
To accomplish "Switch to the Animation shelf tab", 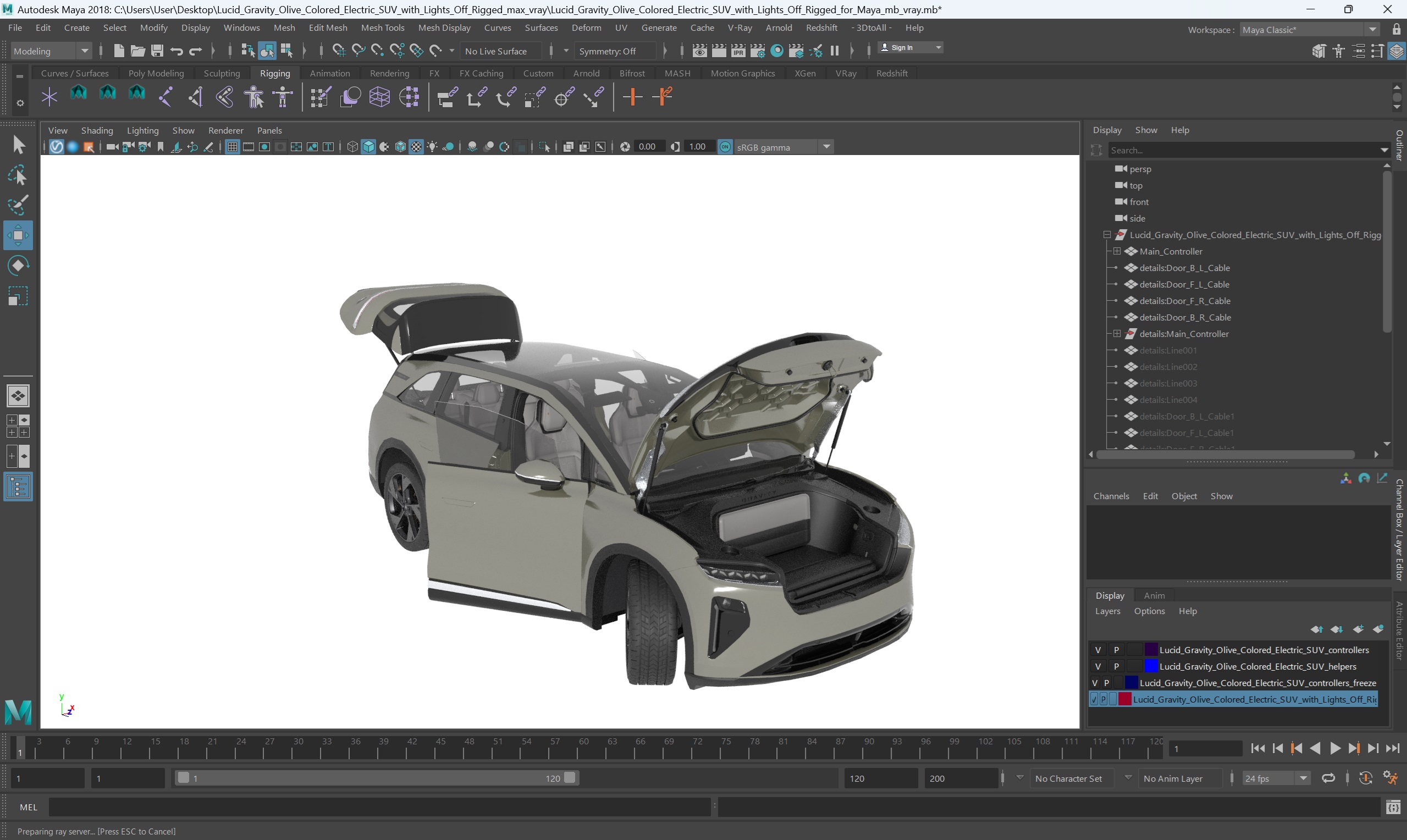I will coord(330,74).
